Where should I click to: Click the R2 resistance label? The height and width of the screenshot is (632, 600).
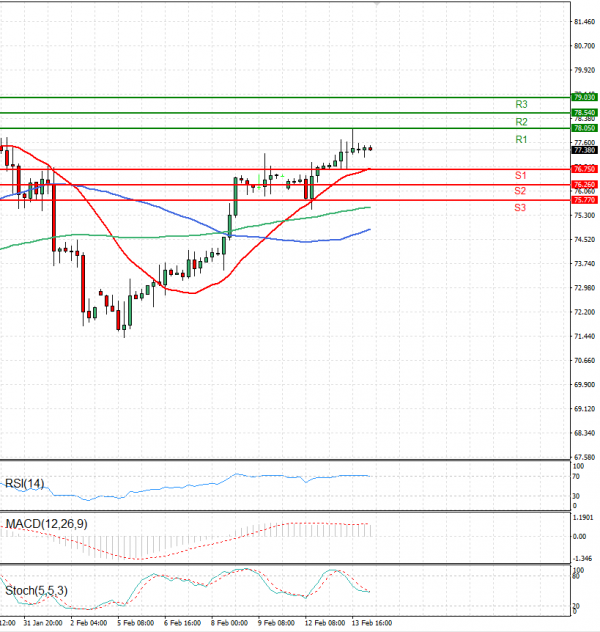tap(521, 122)
